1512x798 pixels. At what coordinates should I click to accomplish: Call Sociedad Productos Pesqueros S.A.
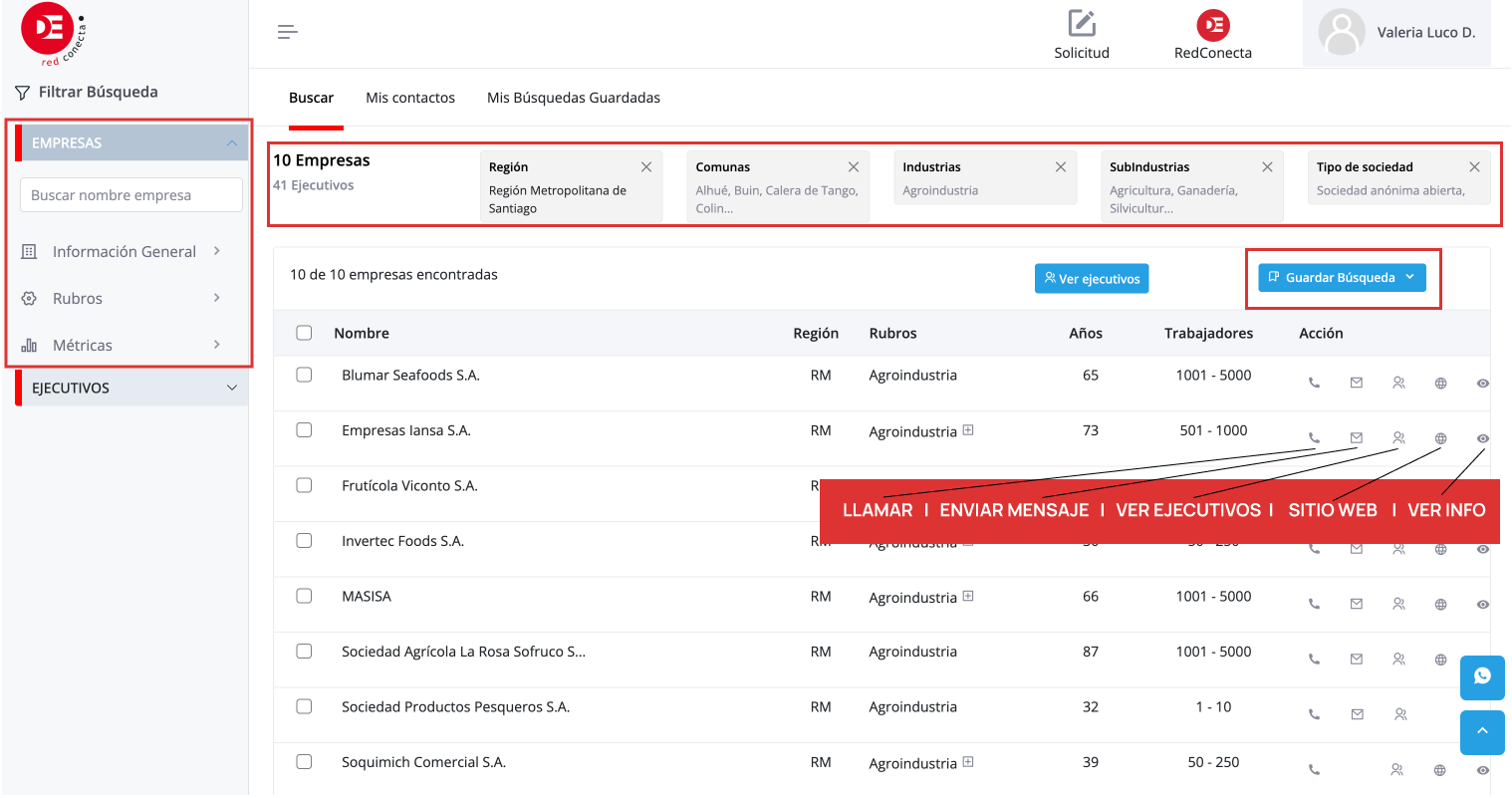coord(1314,714)
